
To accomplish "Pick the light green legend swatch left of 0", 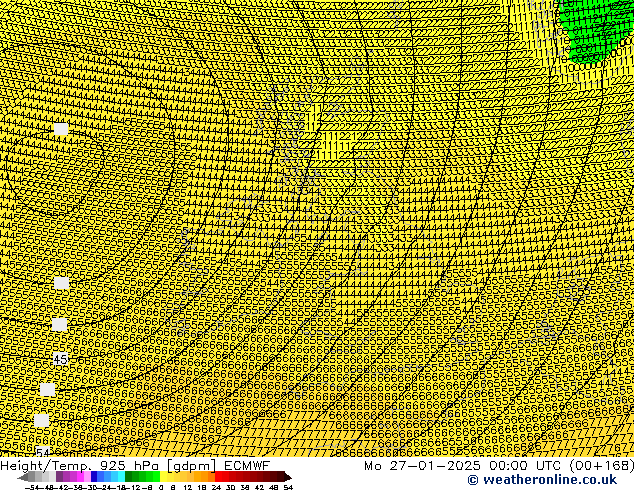I will click(156, 476).
